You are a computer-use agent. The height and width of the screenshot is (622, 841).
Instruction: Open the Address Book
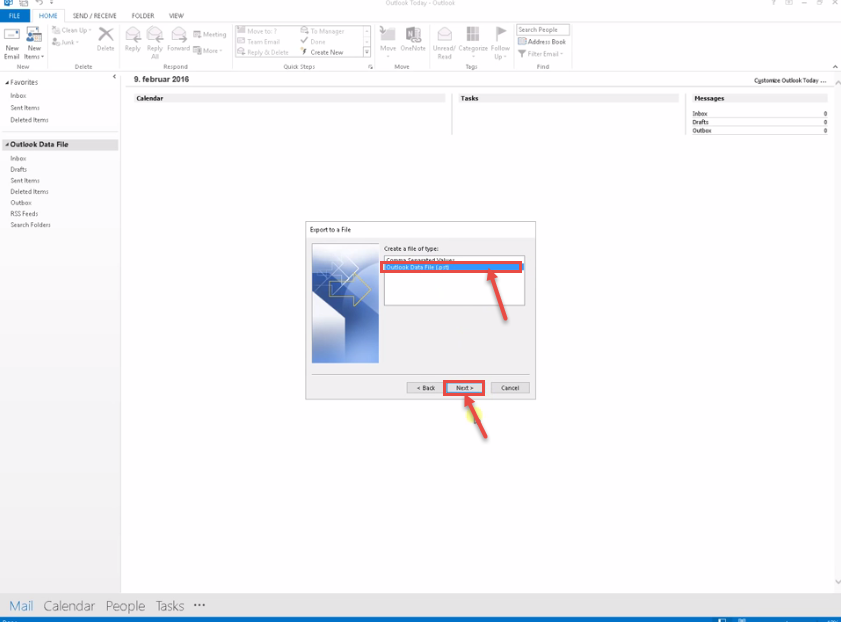point(542,41)
